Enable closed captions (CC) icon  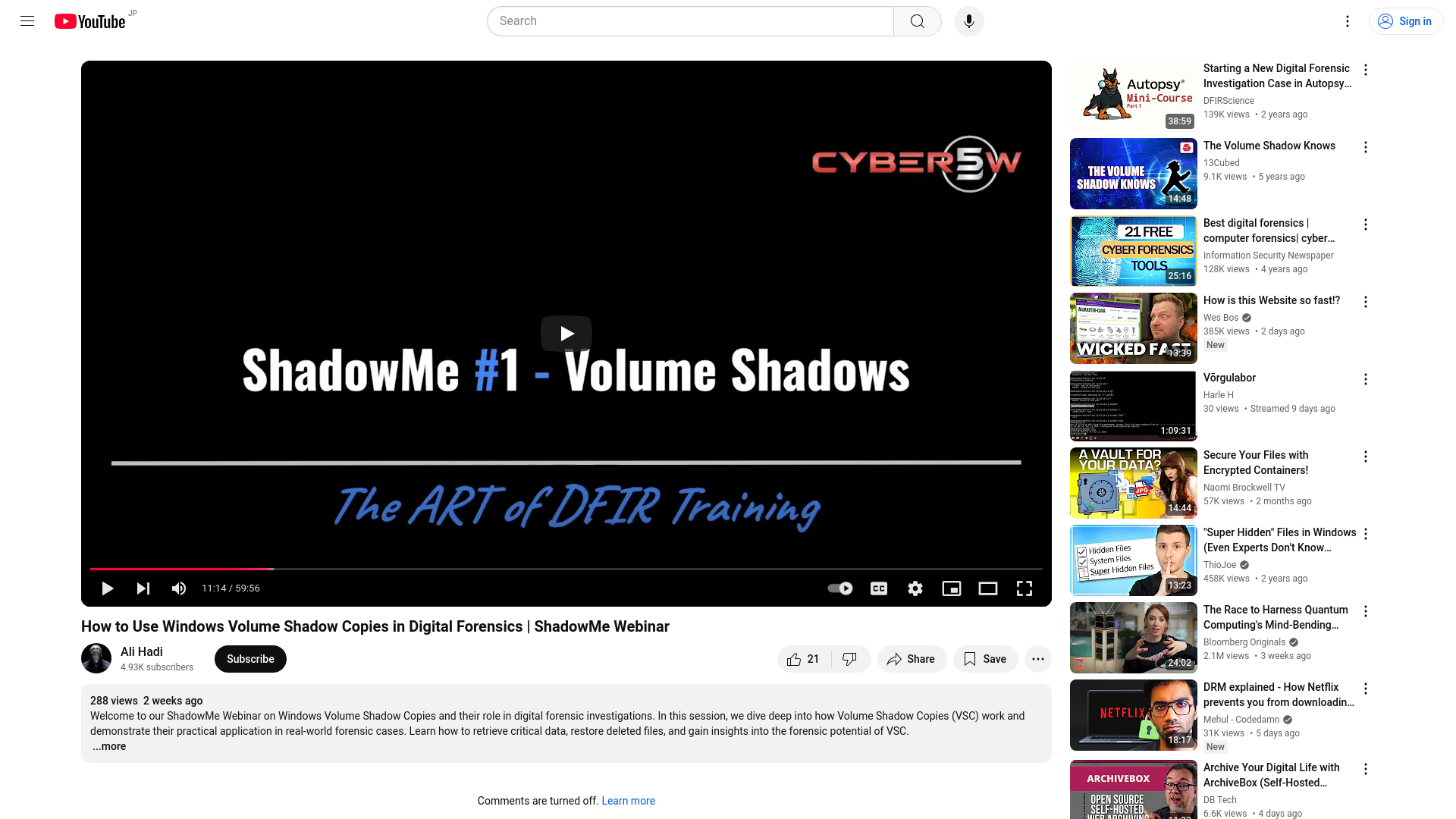[x=879, y=588]
